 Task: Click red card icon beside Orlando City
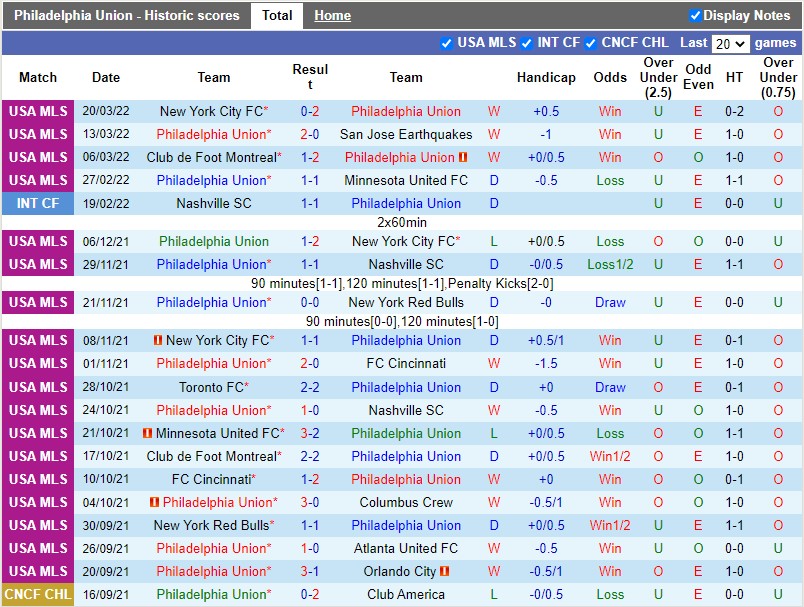click(445, 571)
